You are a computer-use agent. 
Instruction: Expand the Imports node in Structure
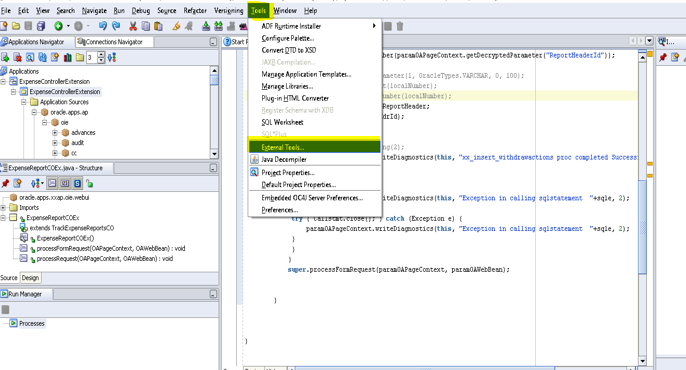click(x=3, y=208)
